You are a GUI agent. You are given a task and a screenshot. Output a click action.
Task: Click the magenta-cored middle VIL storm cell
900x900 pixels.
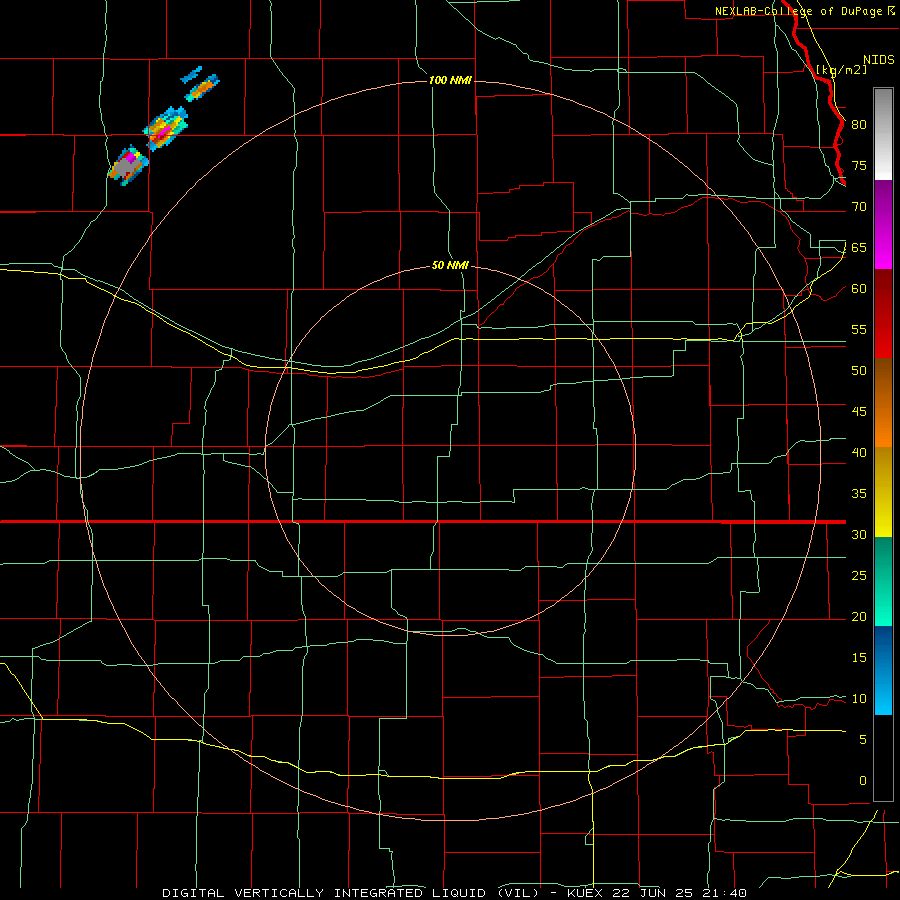(165, 129)
